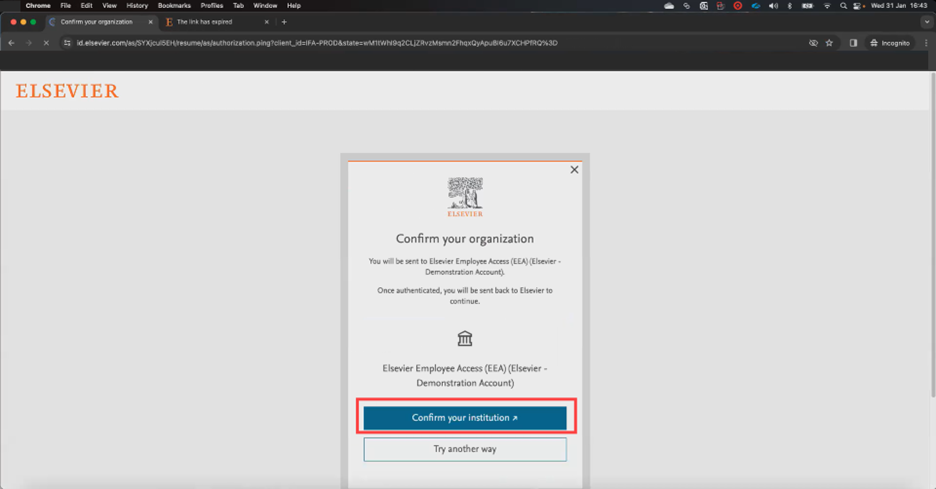Open a new tab with the plus button

pyautogui.click(x=284, y=21)
